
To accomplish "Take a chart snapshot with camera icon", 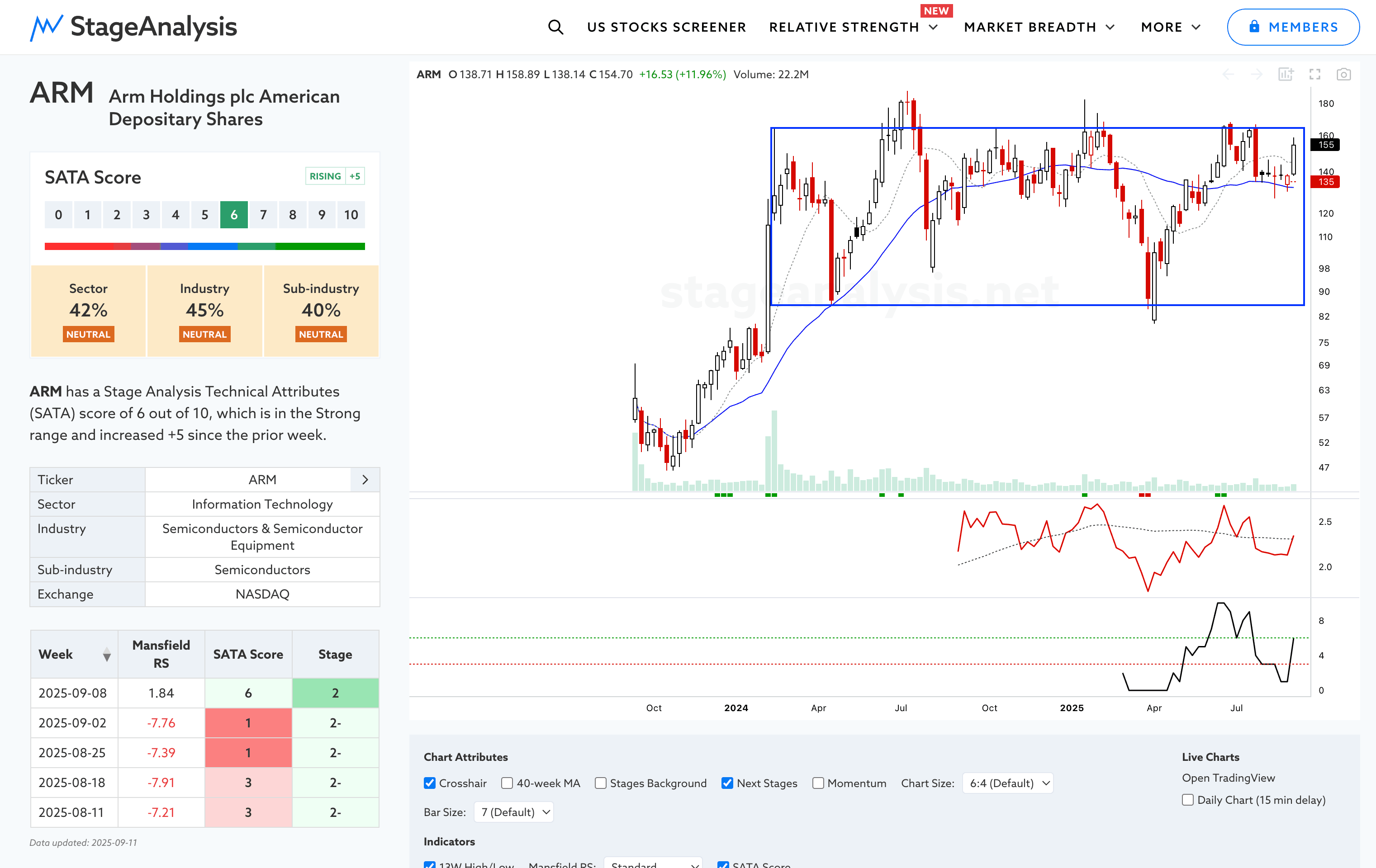I will click(x=1343, y=74).
